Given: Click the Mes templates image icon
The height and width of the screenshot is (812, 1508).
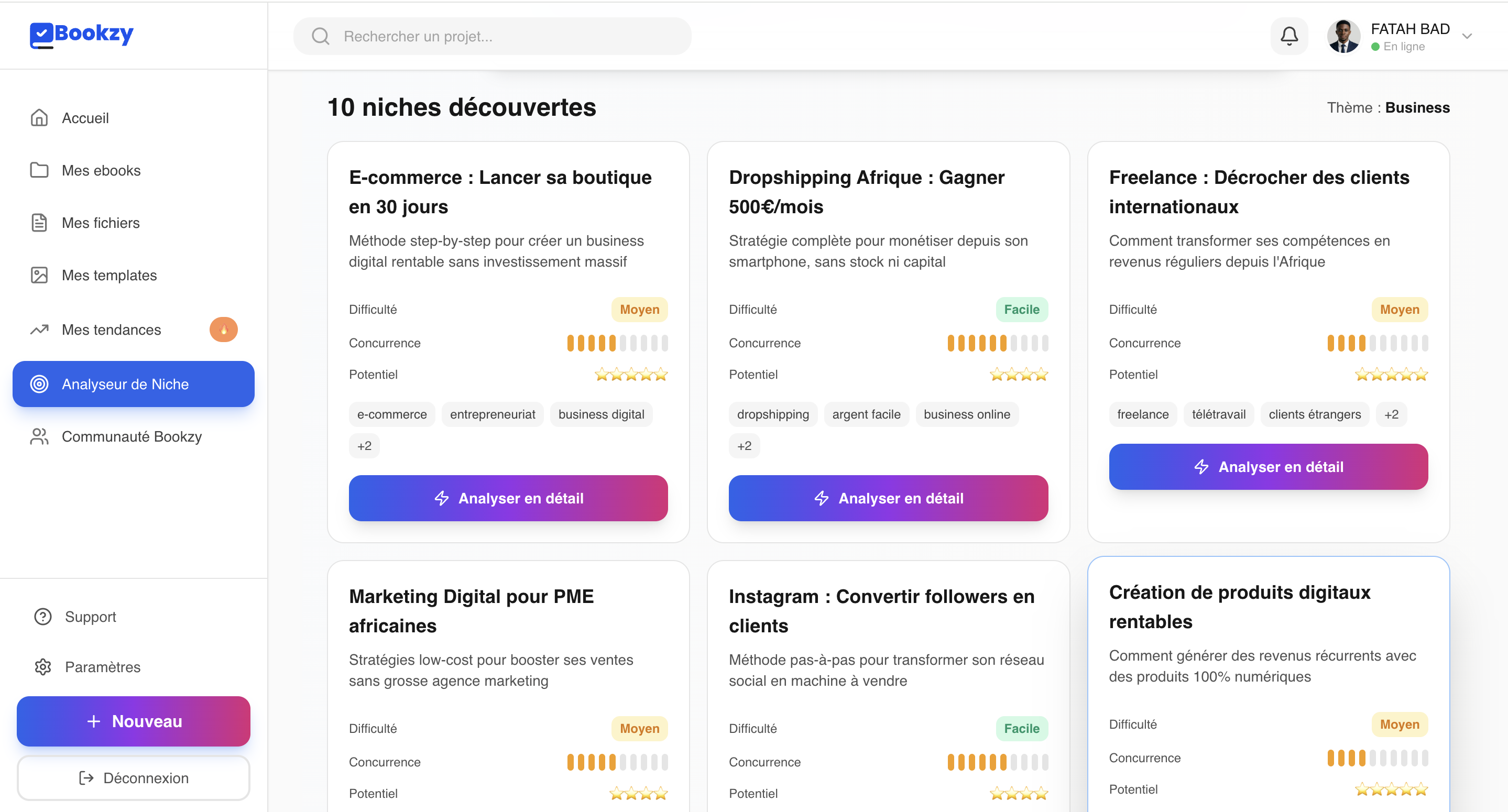Looking at the screenshot, I should point(39,275).
